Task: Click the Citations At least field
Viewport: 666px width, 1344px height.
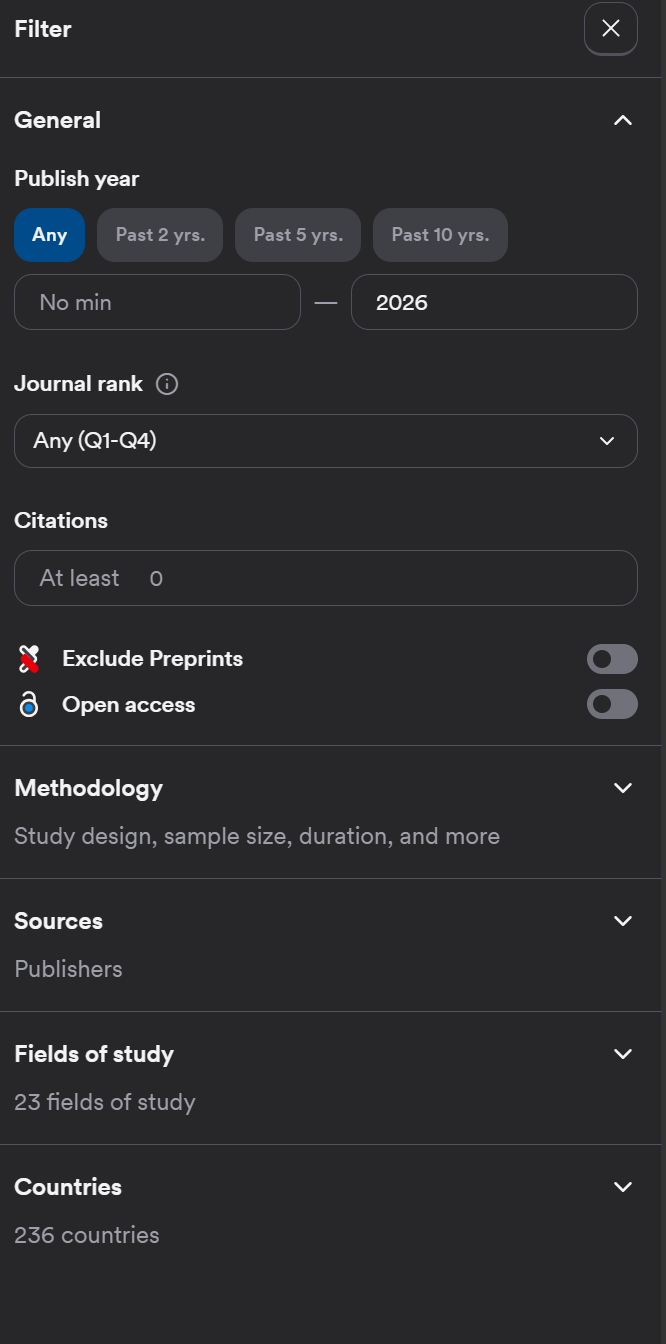Action: click(x=326, y=578)
